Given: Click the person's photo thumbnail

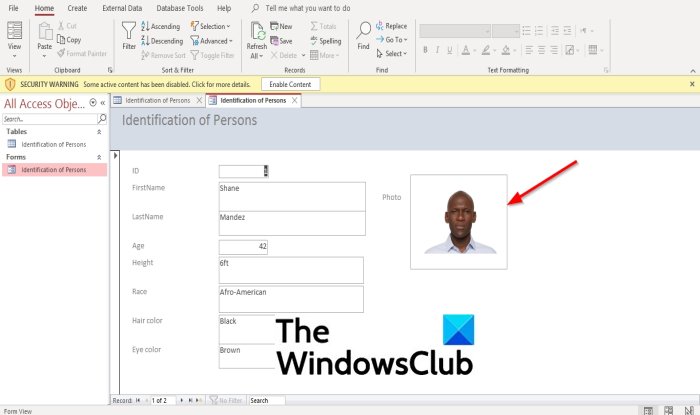Looking at the screenshot, I should tap(459, 222).
